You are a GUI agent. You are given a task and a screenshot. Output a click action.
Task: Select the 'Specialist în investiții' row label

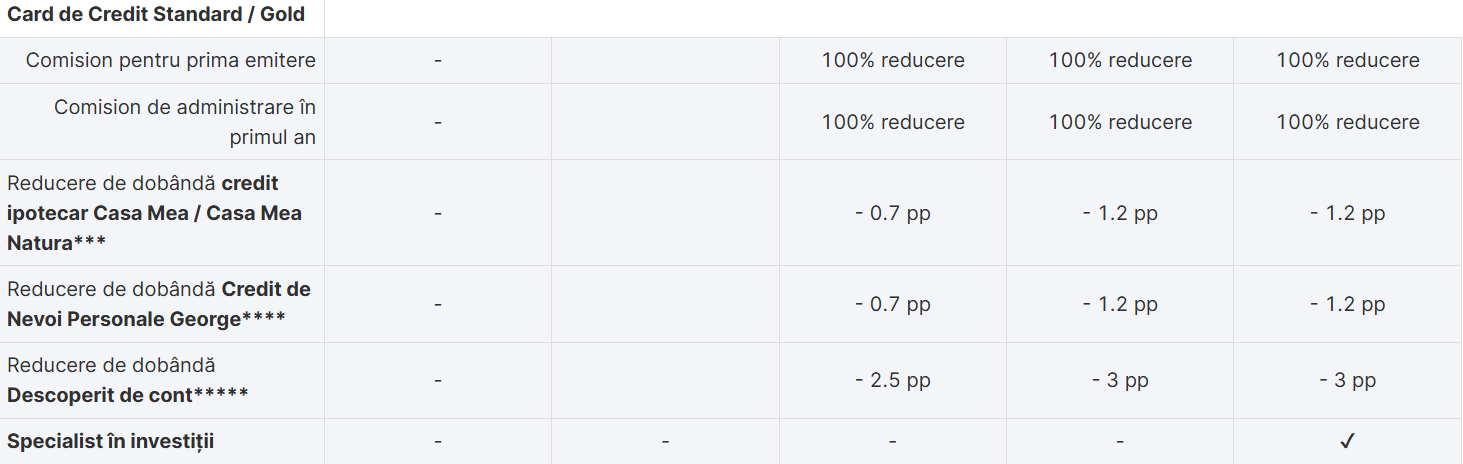(x=111, y=441)
